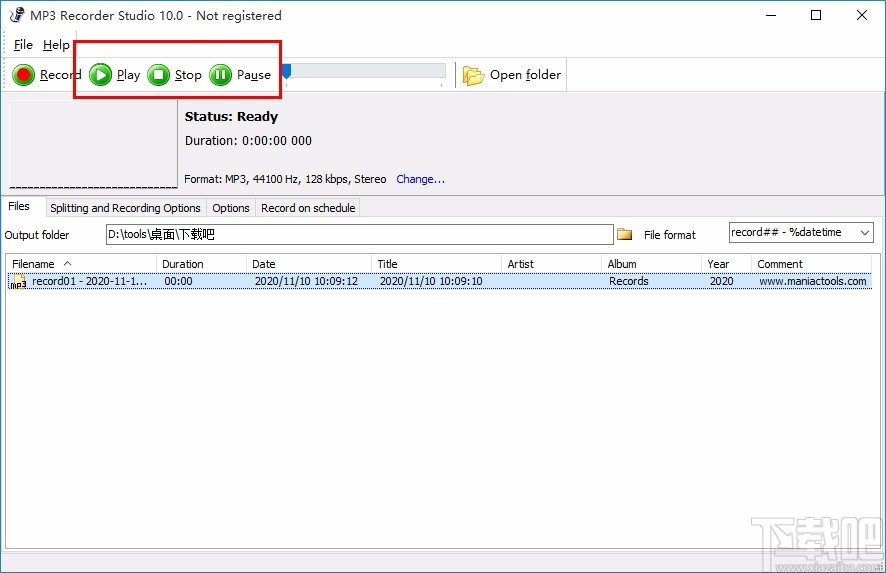Click the green Stop button
The height and width of the screenshot is (573, 886).
coord(174,75)
